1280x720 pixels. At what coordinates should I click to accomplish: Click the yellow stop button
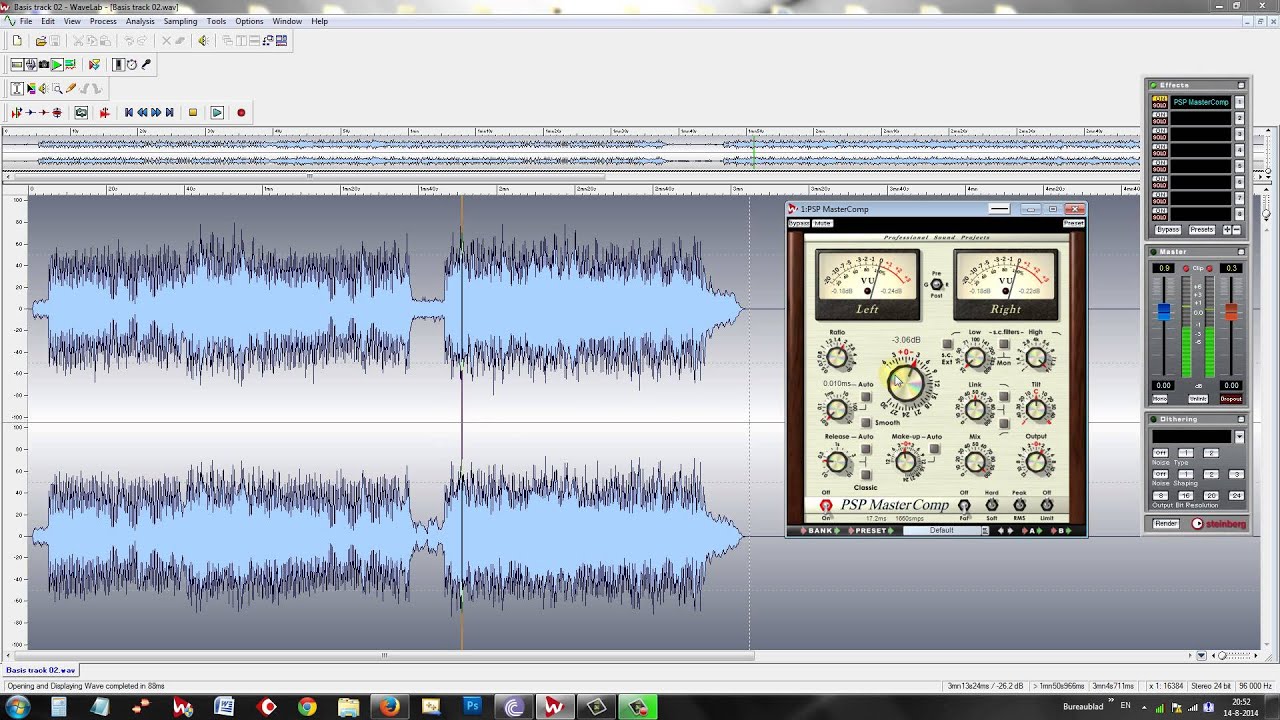[x=193, y=113]
